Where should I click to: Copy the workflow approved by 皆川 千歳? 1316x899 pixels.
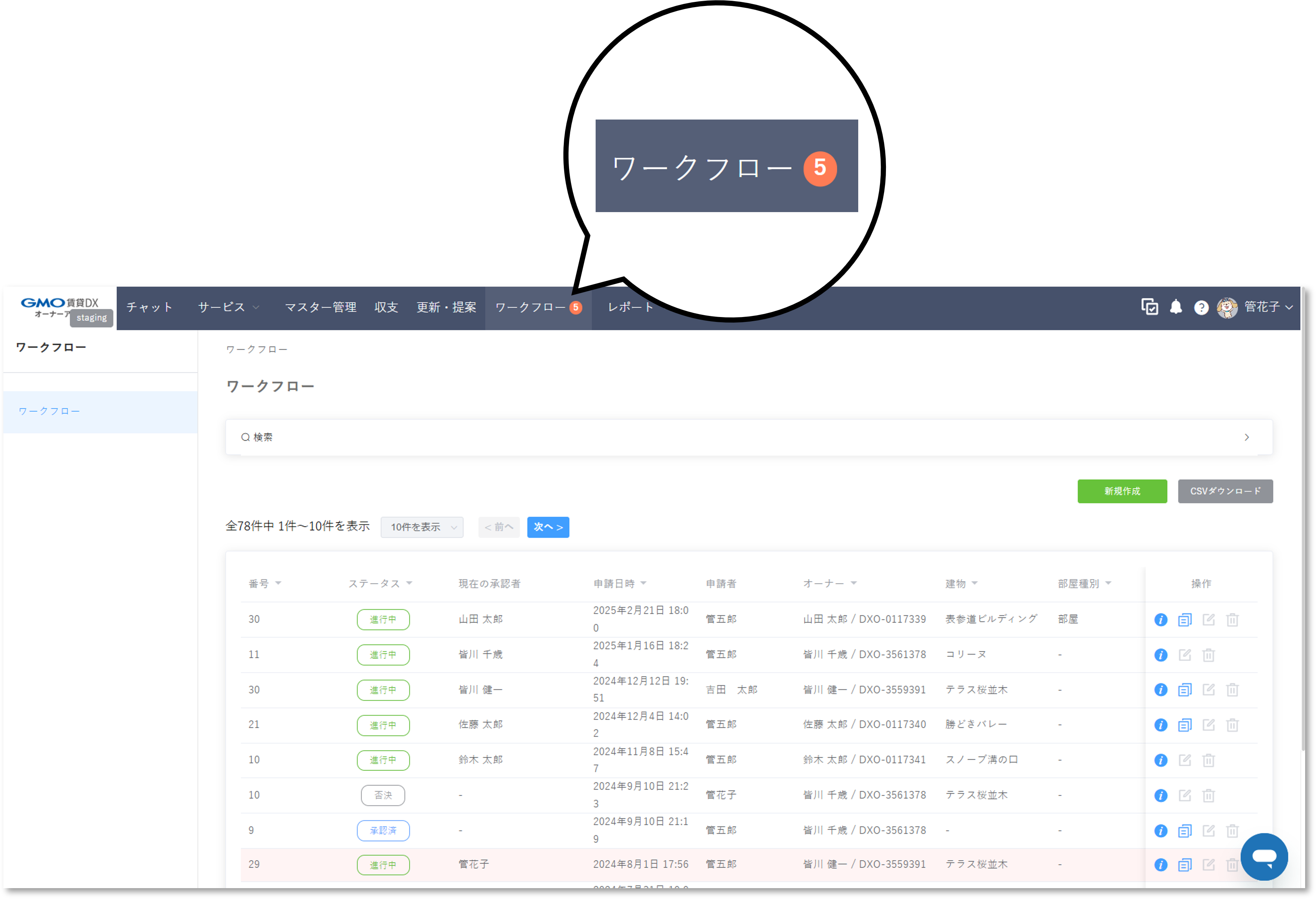pyautogui.click(x=1185, y=830)
